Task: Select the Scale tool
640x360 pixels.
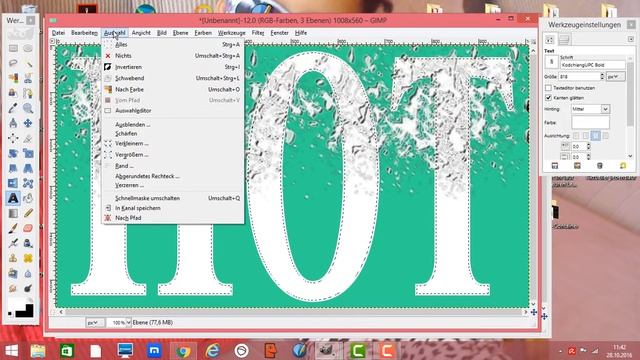Action: tap(28, 153)
